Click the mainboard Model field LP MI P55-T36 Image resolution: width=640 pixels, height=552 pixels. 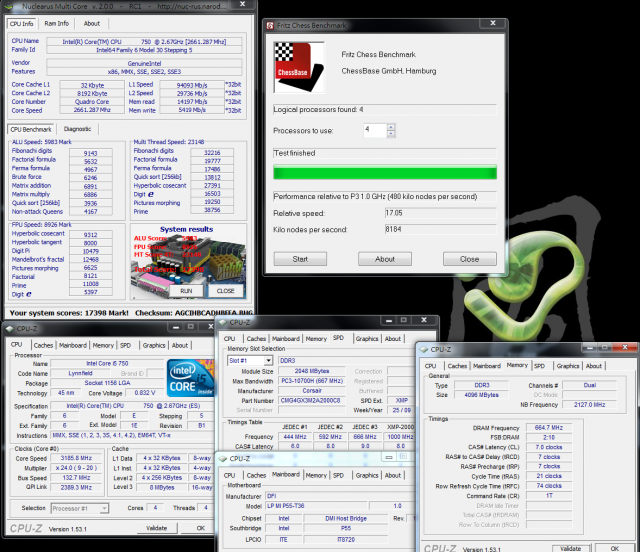314,506
